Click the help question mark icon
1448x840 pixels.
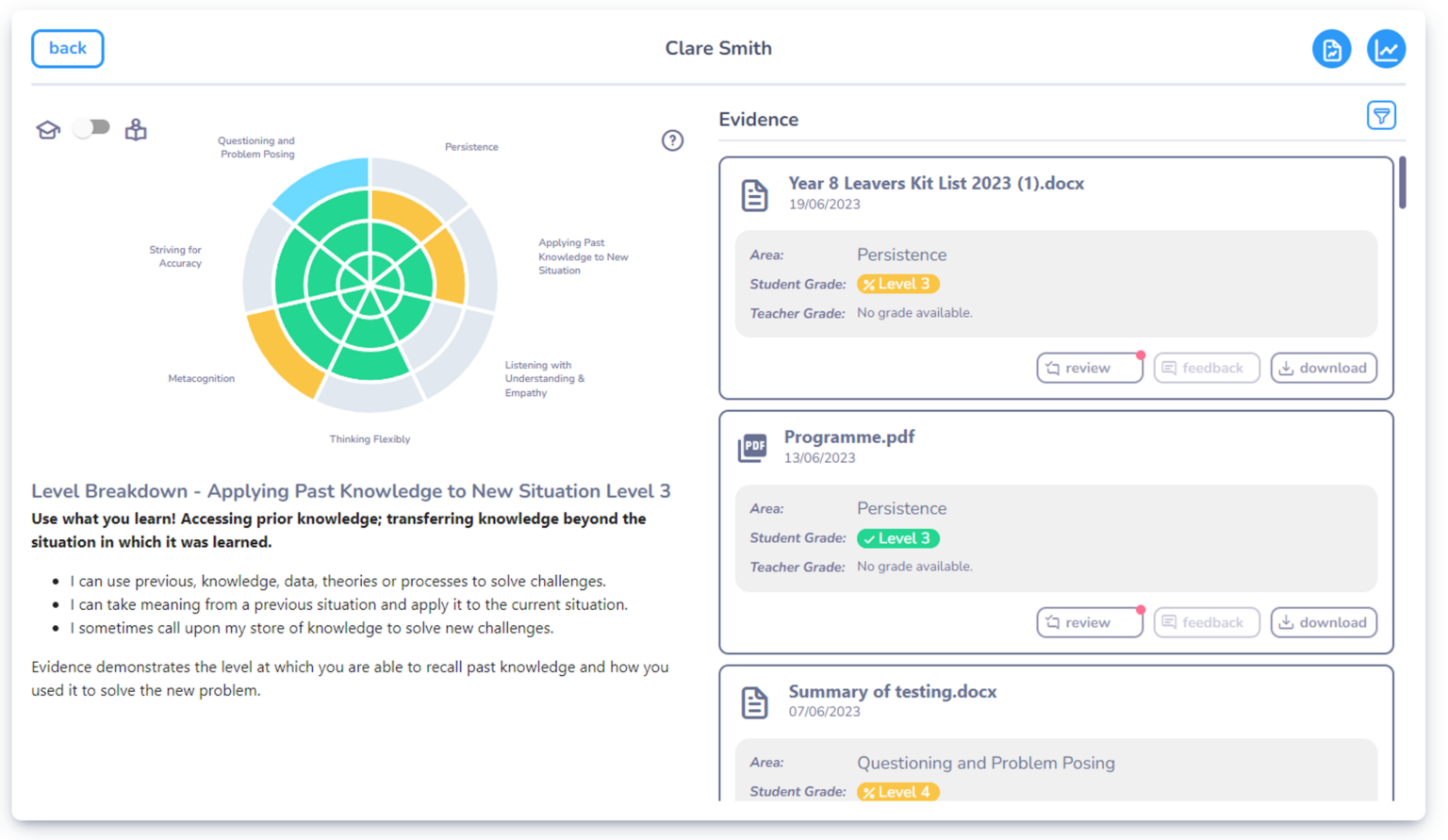tap(672, 140)
